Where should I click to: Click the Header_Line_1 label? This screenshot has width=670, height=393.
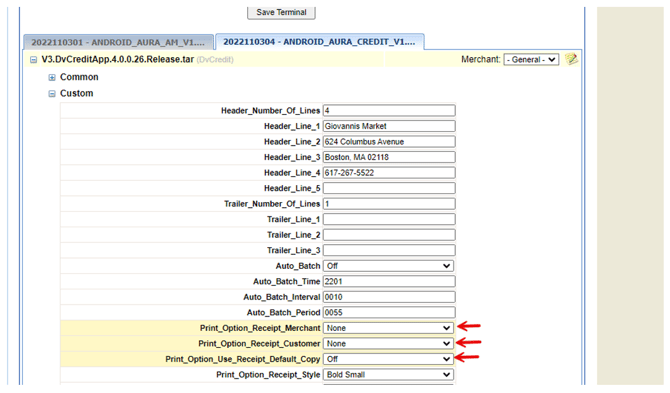(x=292, y=126)
